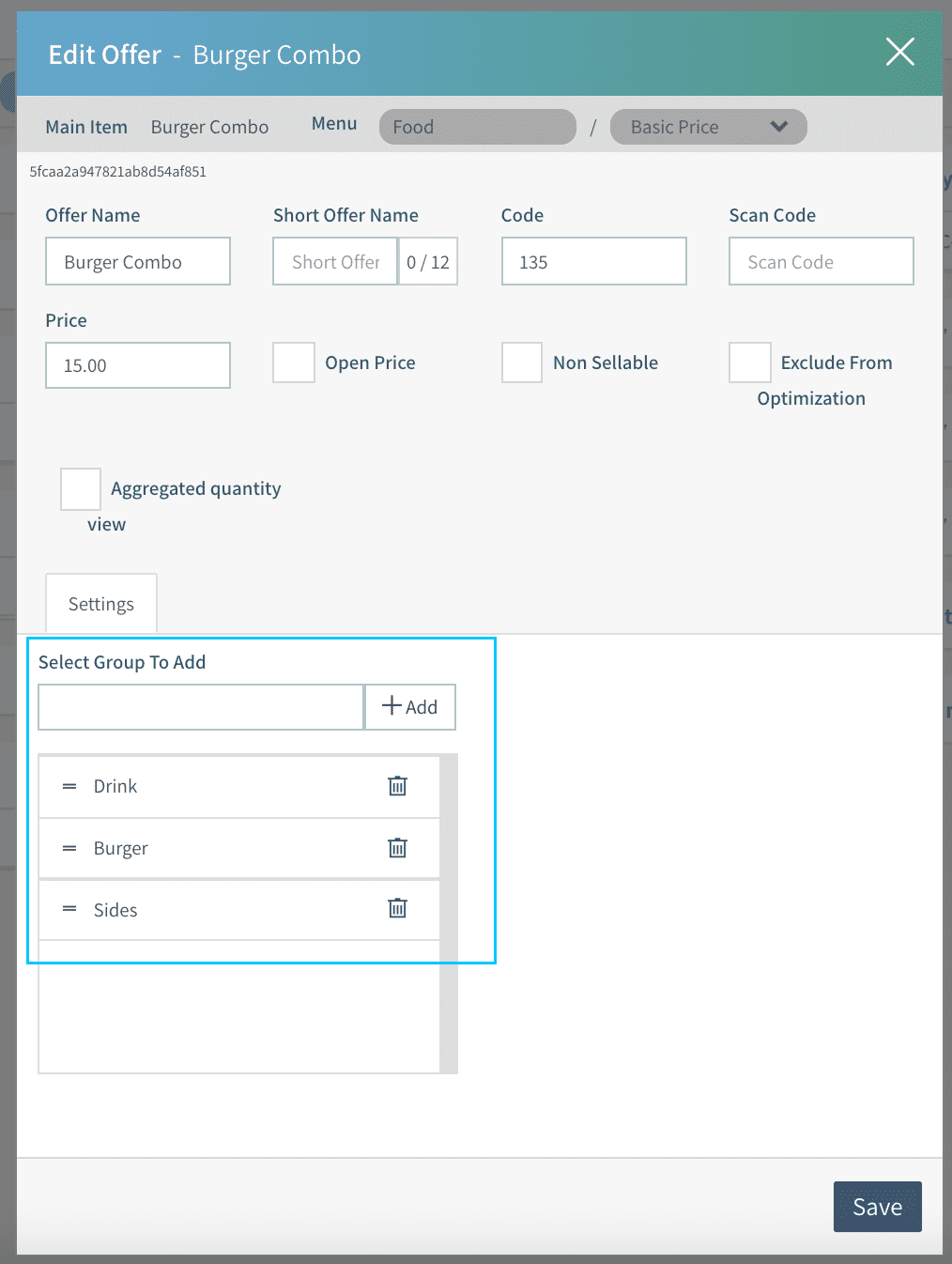Check Exclude From Optimization box
The image size is (952, 1264).
click(749, 362)
